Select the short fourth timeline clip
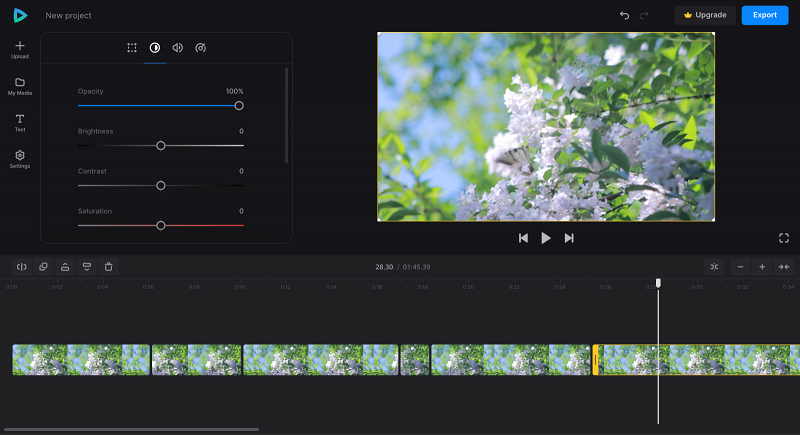This screenshot has width=800, height=435. [x=415, y=360]
